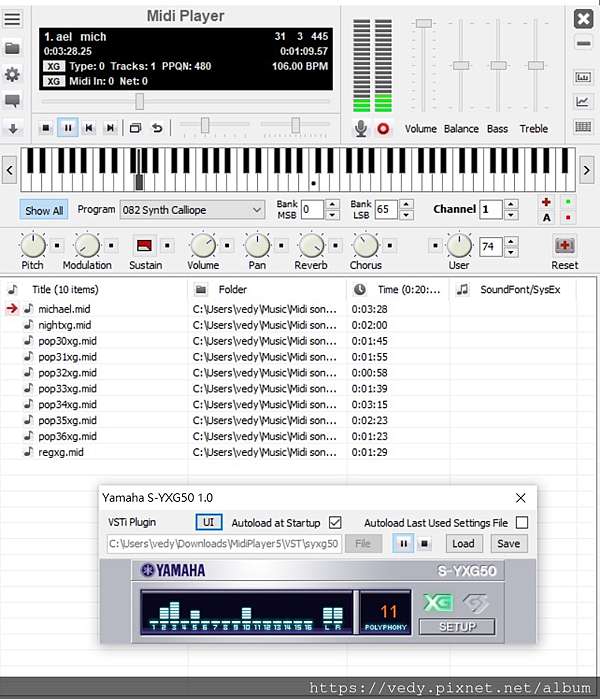Click the Show All button
The width and height of the screenshot is (600, 699).
coord(44,210)
